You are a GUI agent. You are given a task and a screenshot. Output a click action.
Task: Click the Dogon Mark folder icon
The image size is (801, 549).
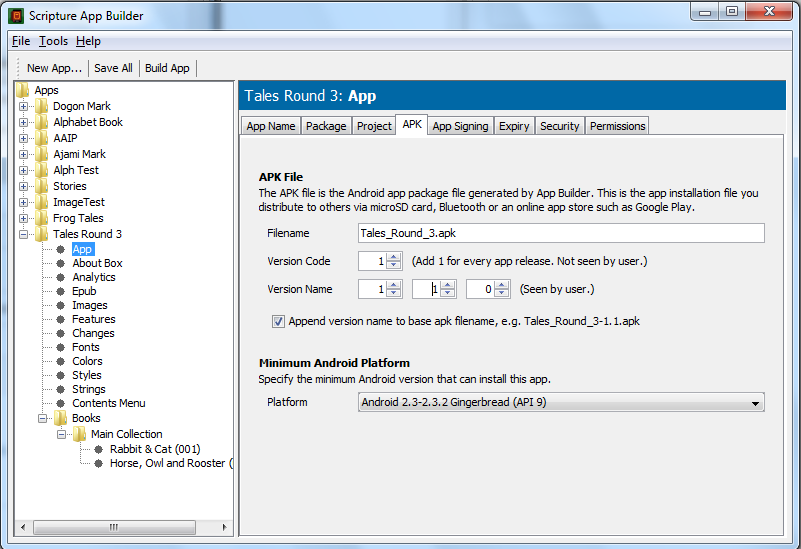tap(42, 106)
